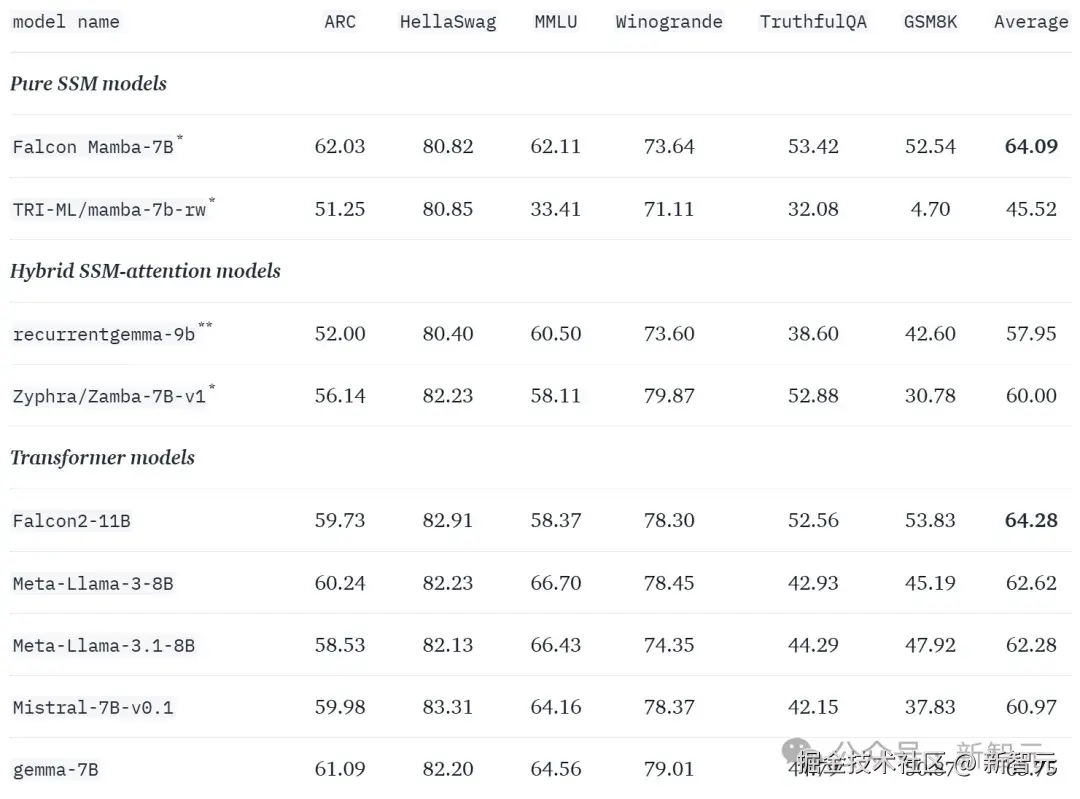Click the Meta-Llama-3.1-8B model name
Image resolution: width=1080 pixels, height=799 pixels.
[104, 646]
